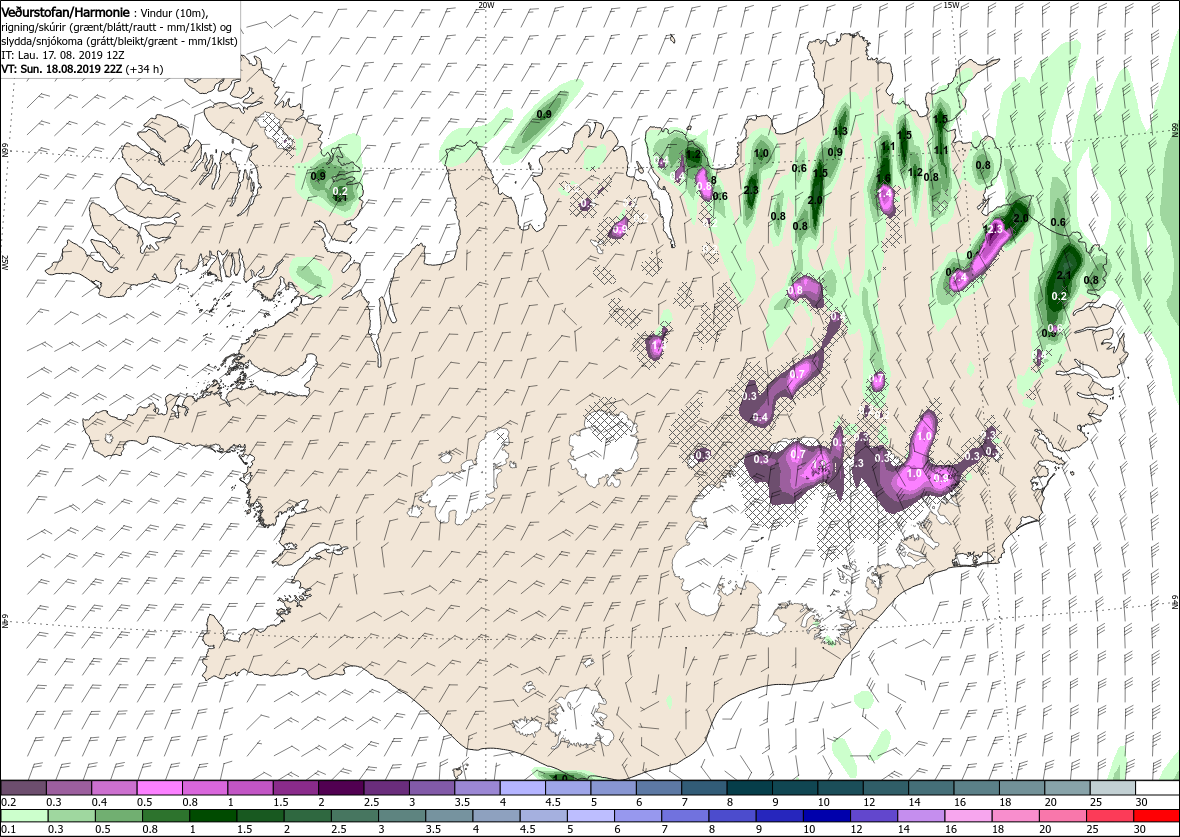Select the light periwinkle swatch labeled 4 in the upper legend
Image resolution: width=1180 pixels, height=837 pixels.
pyautogui.click(x=522, y=788)
